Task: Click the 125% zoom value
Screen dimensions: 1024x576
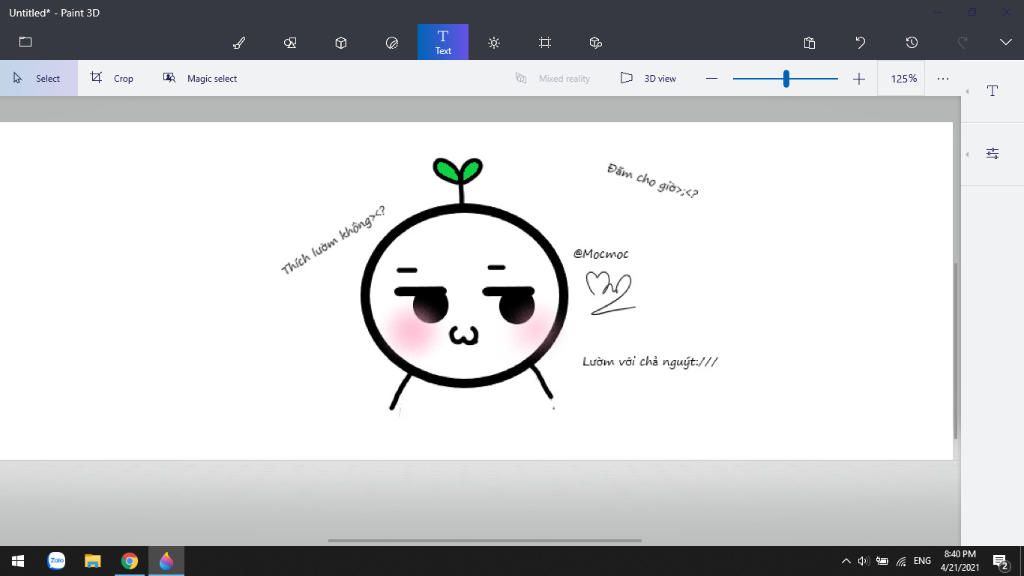Action: click(904, 78)
